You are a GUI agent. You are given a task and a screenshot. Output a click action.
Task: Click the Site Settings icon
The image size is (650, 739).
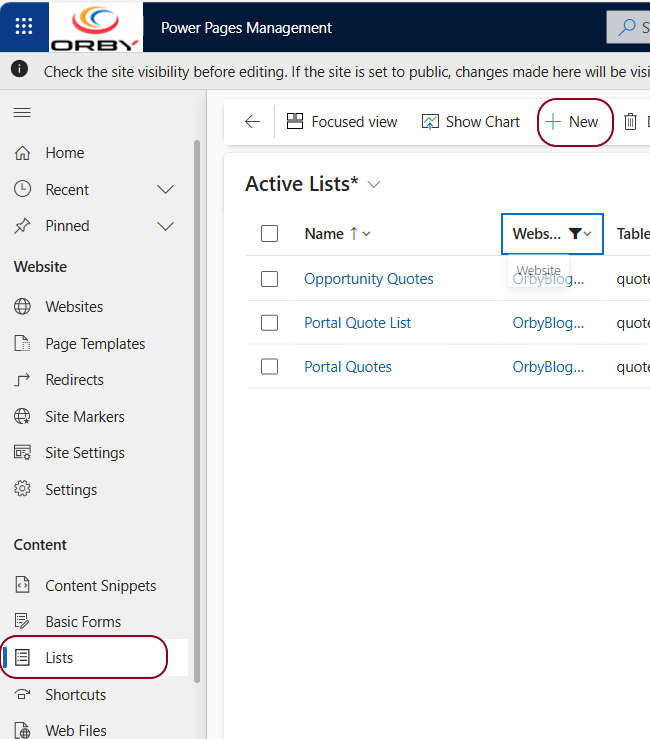22,452
